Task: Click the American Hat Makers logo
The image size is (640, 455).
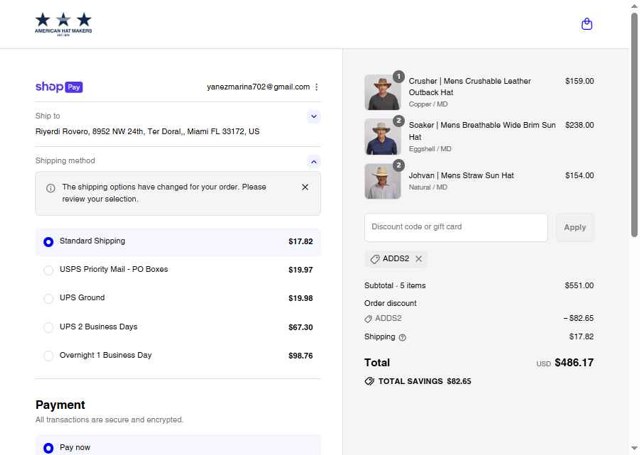Action: coord(63,24)
